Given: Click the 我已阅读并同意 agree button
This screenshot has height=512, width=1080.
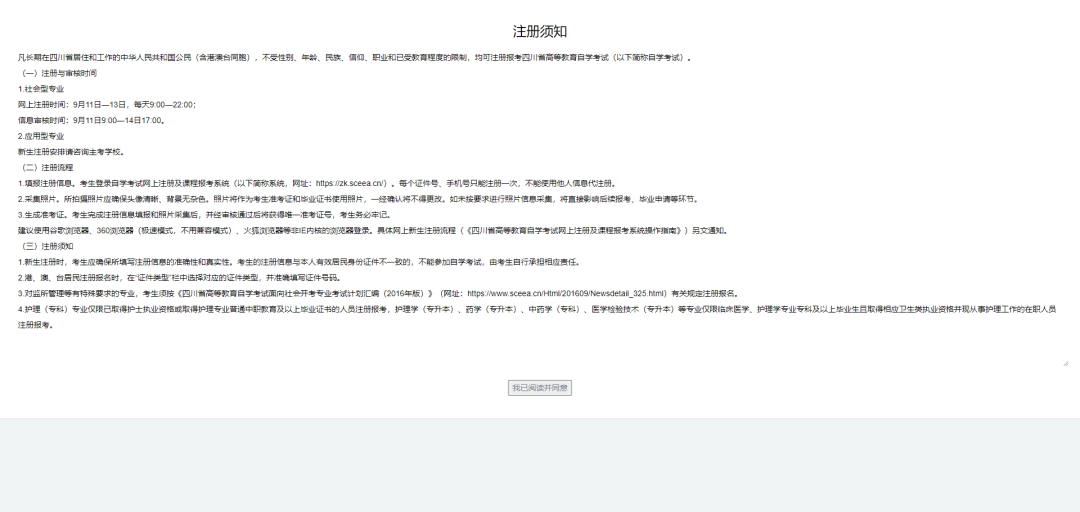Looking at the screenshot, I should click(x=540, y=387).
